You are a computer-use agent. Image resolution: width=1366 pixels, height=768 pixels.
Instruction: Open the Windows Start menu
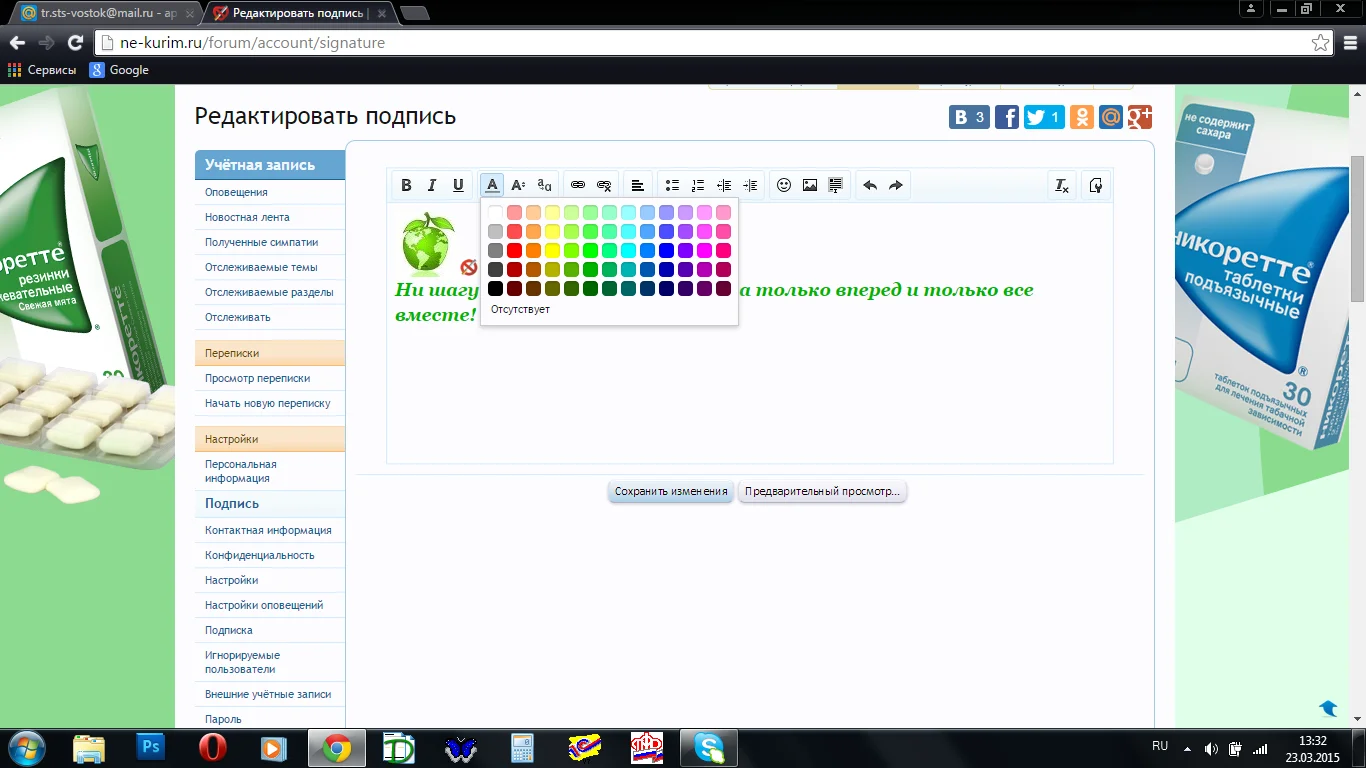tap(25, 747)
